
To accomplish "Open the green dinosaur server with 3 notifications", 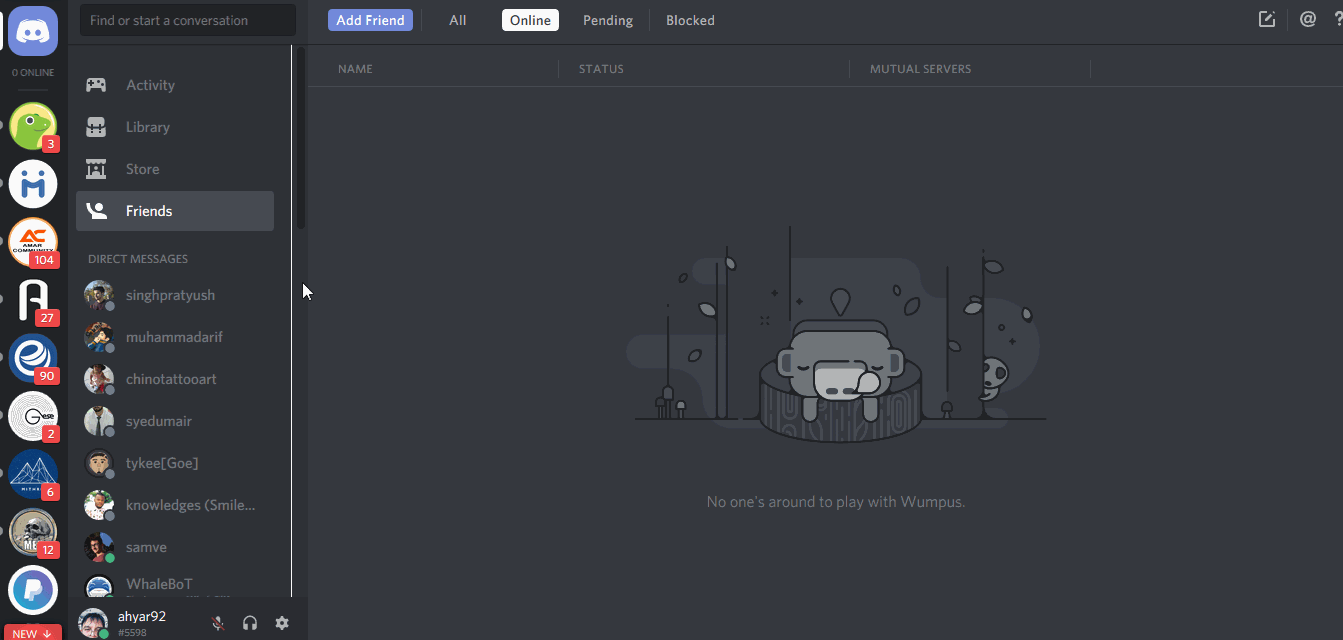I will 33,126.
